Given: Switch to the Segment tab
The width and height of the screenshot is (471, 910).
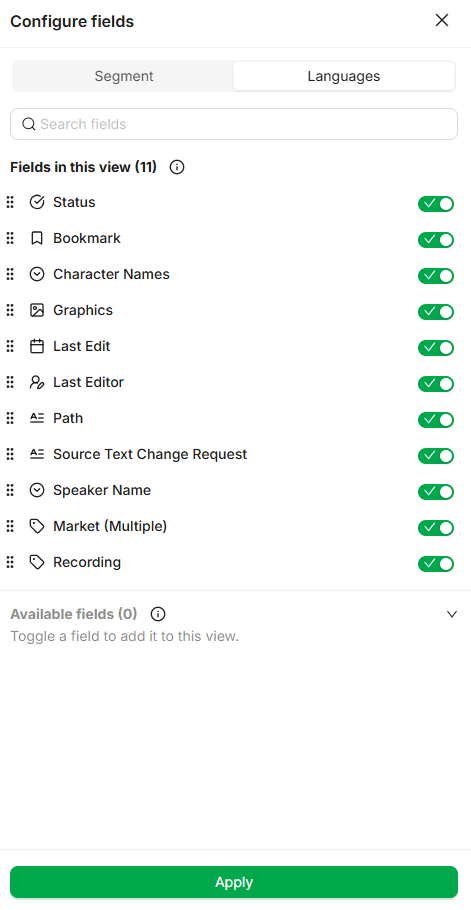Looking at the screenshot, I should tap(124, 76).
